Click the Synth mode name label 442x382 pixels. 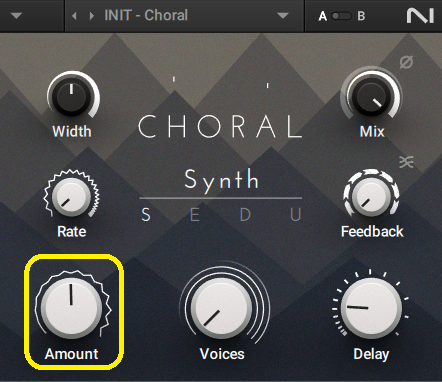pos(222,180)
